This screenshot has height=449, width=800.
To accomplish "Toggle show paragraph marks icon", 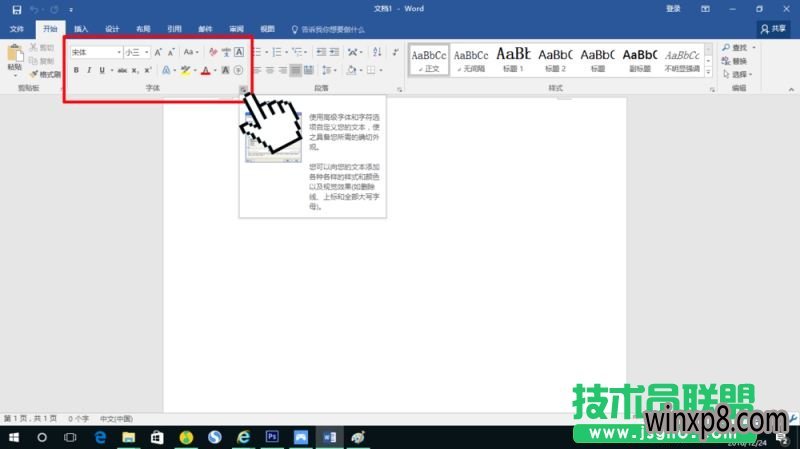I will pyautogui.click(x=395, y=52).
